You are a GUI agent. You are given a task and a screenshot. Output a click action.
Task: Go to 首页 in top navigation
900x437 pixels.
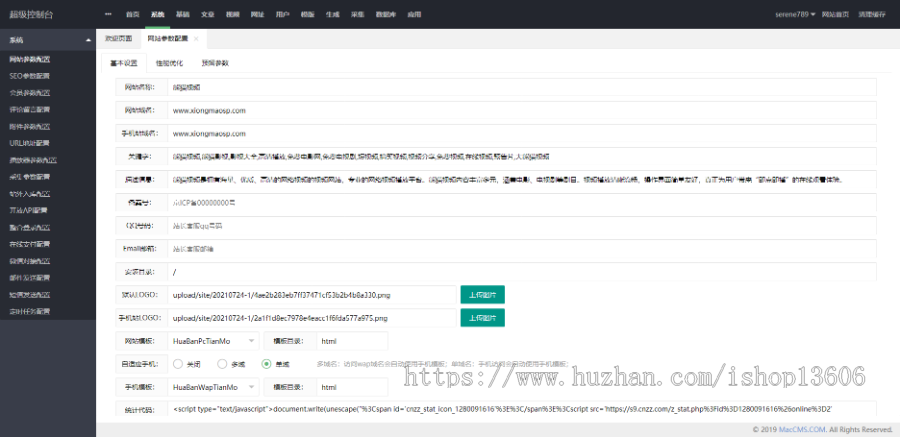coord(133,14)
